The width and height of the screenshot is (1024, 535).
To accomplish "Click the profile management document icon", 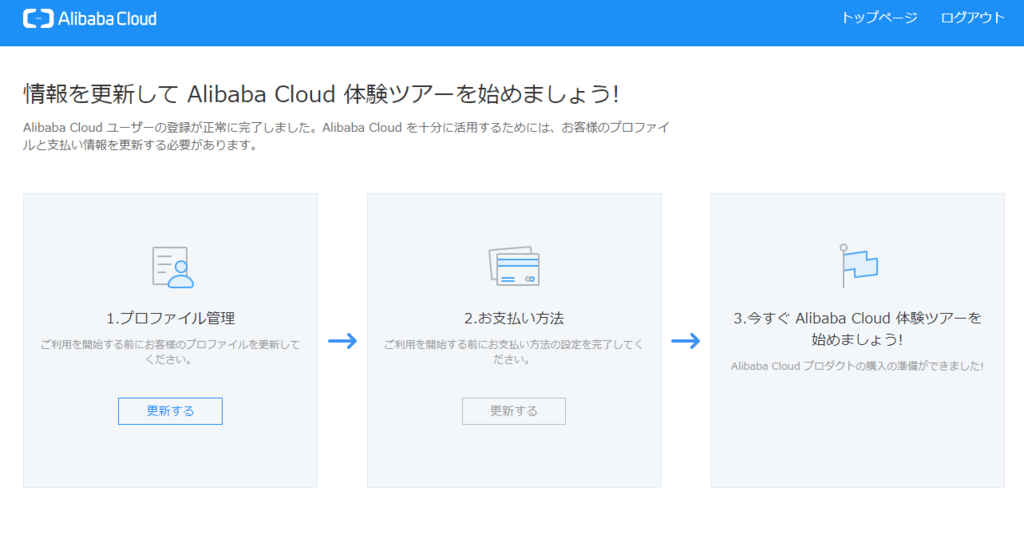I will click(173, 267).
